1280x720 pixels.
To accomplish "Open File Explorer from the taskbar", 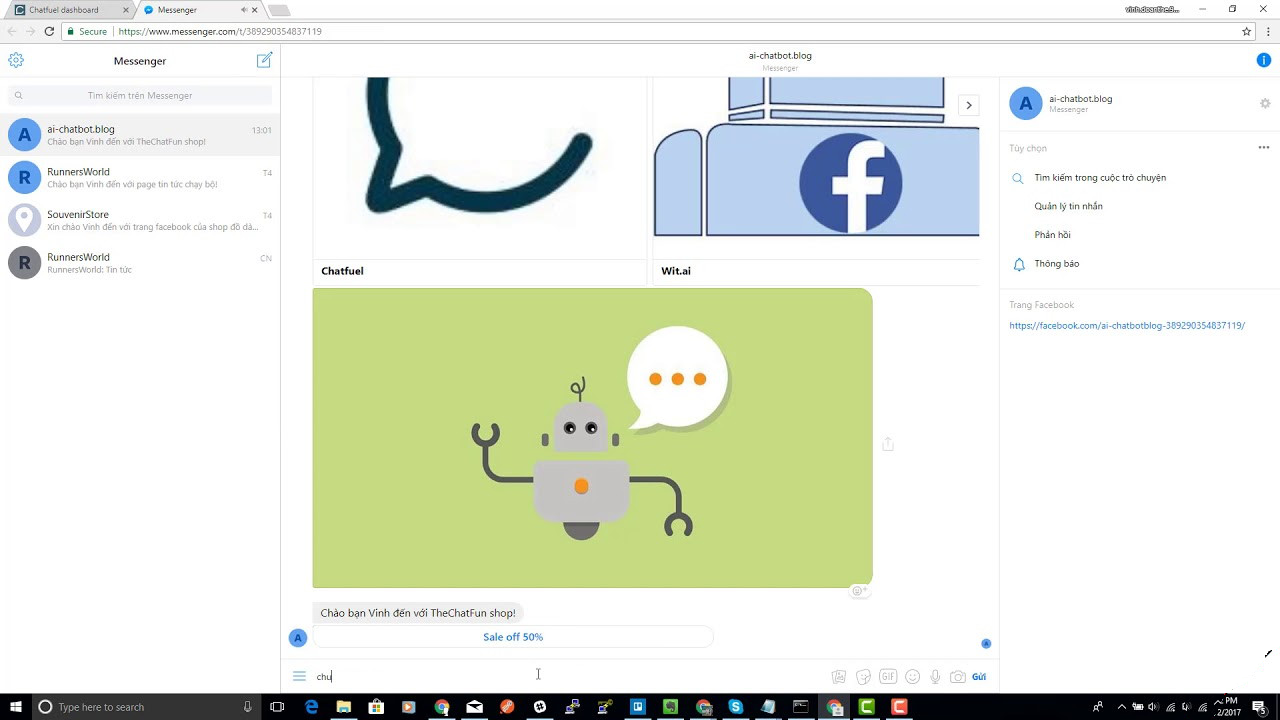I will pos(343,707).
